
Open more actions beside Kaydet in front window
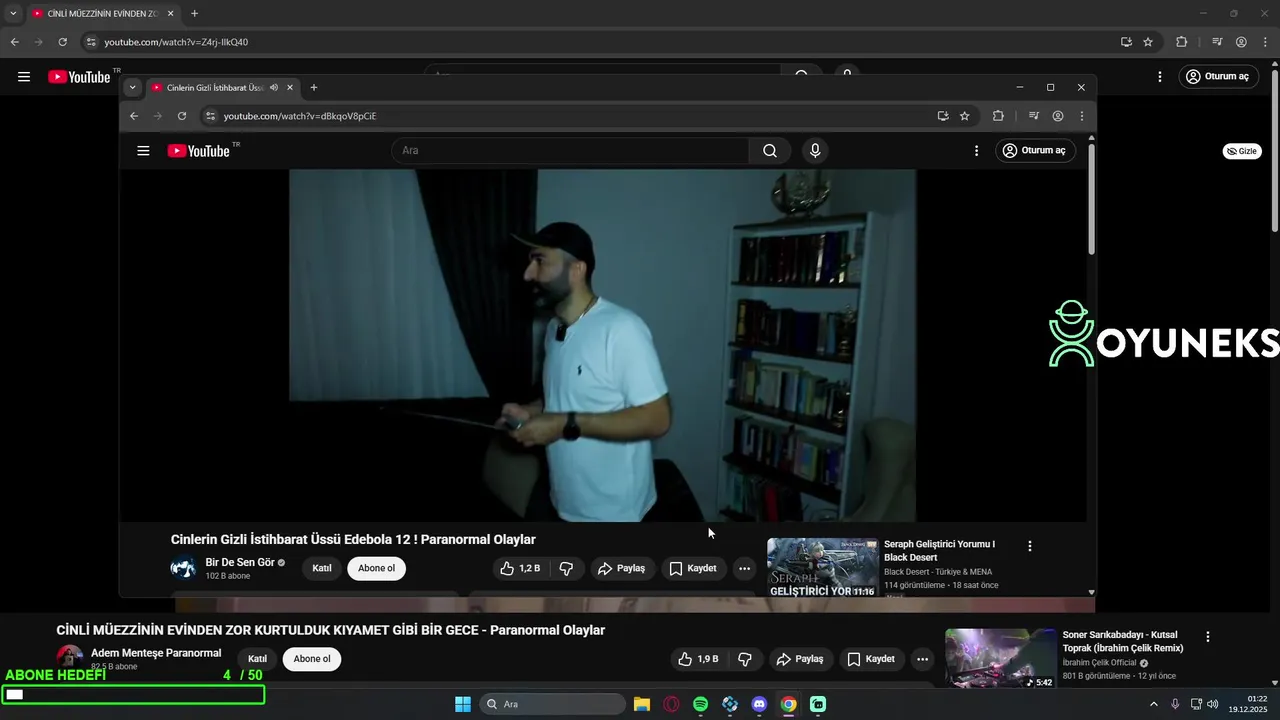[x=744, y=569]
